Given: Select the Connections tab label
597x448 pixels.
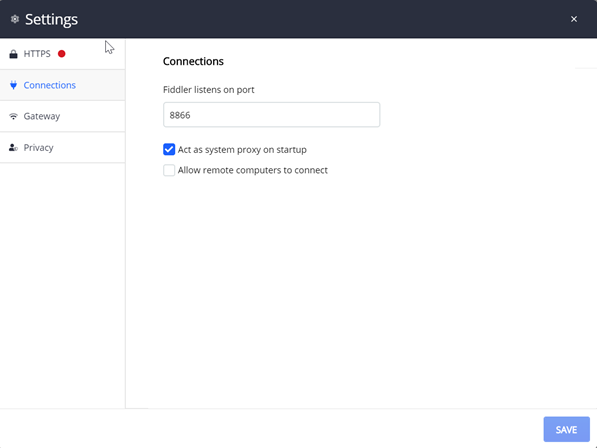Looking at the screenshot, I should (x=49, y=85).
